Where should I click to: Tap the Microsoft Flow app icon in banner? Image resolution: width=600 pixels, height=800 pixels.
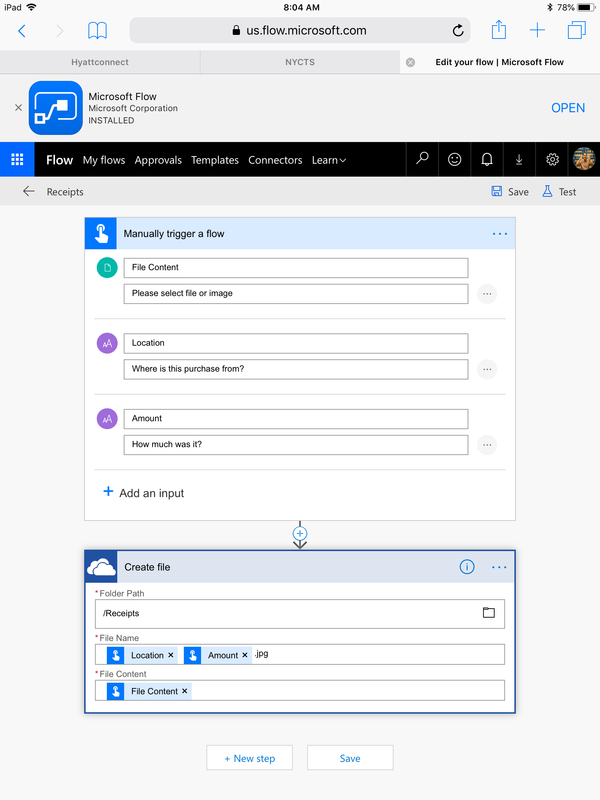(x=56, y=108)
